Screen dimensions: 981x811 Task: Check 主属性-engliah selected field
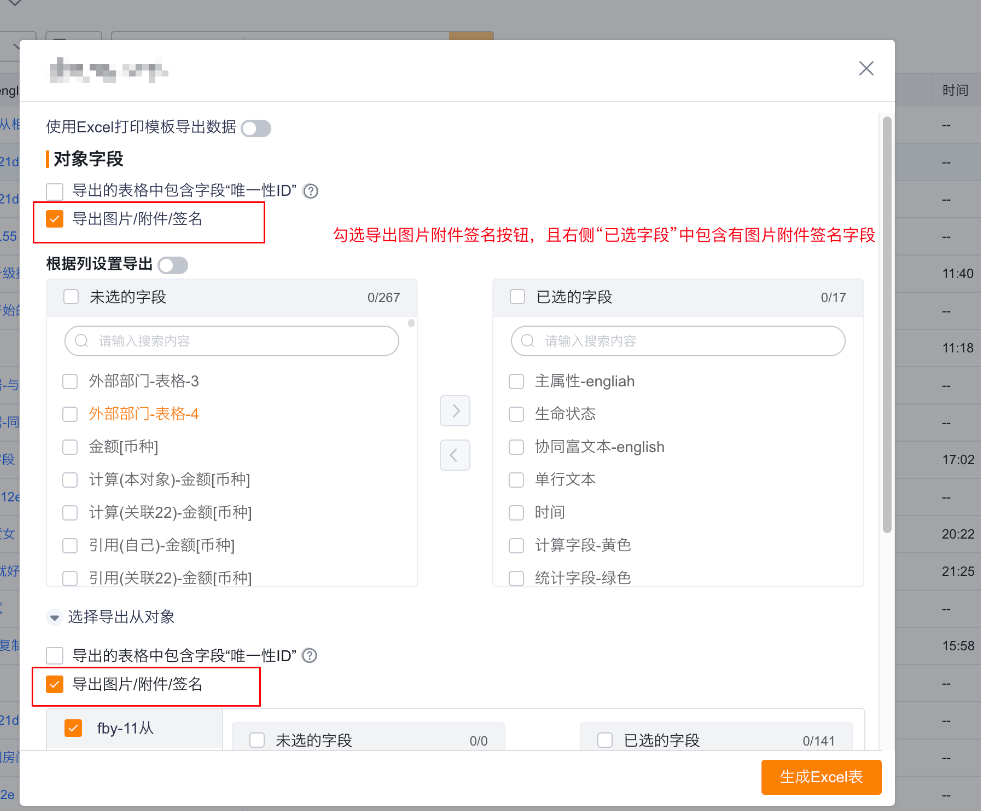tap(516, 382)
